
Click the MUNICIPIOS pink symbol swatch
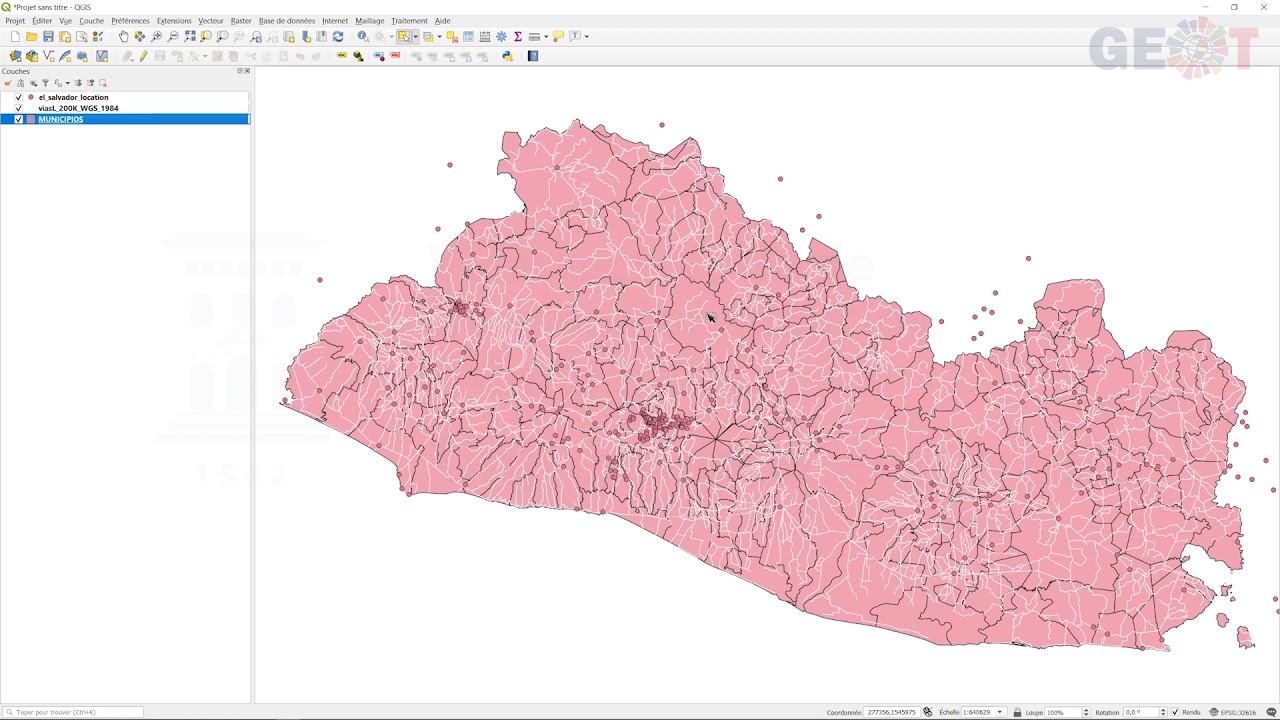30,119
